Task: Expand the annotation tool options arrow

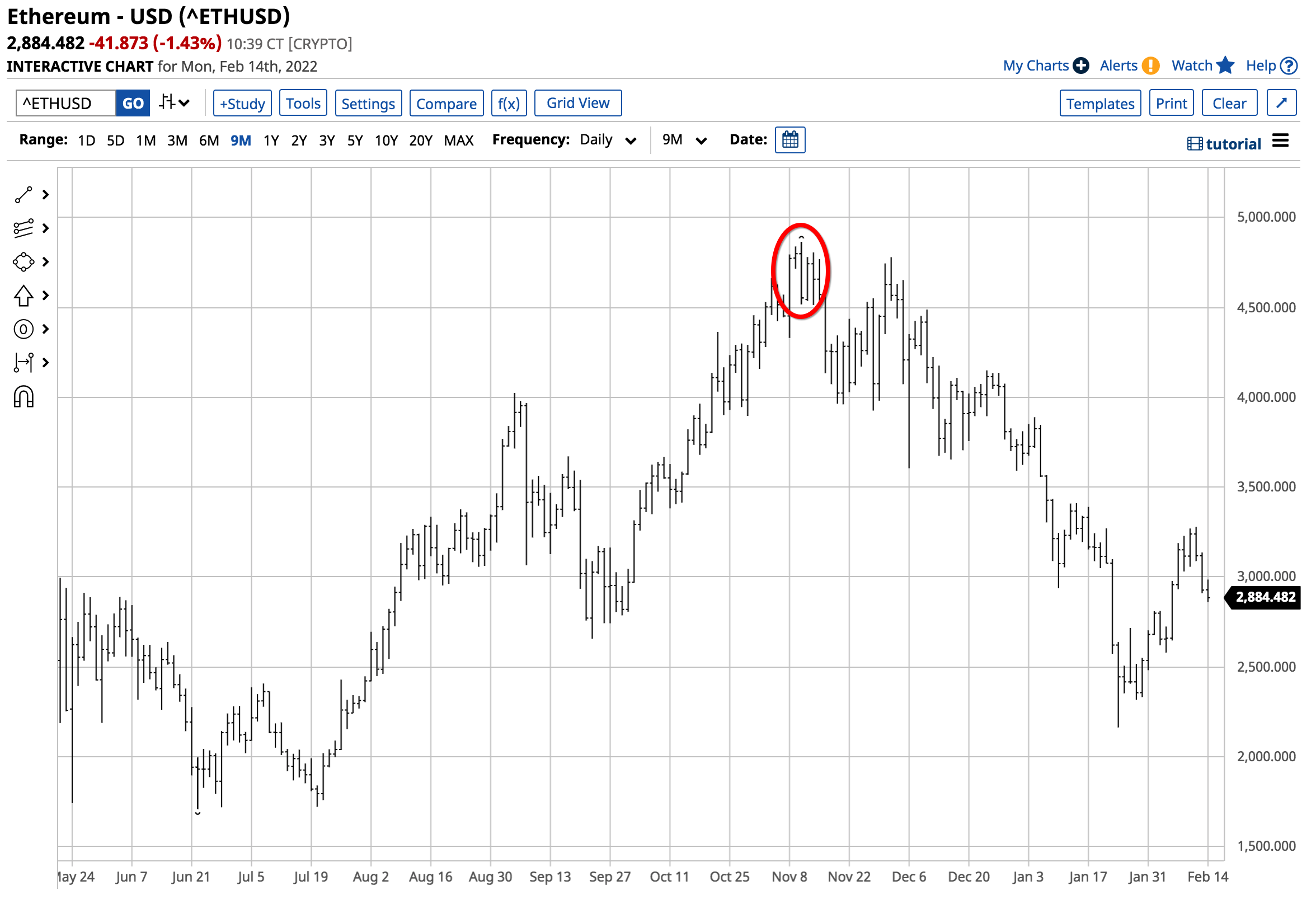Action: click(45, 329)
